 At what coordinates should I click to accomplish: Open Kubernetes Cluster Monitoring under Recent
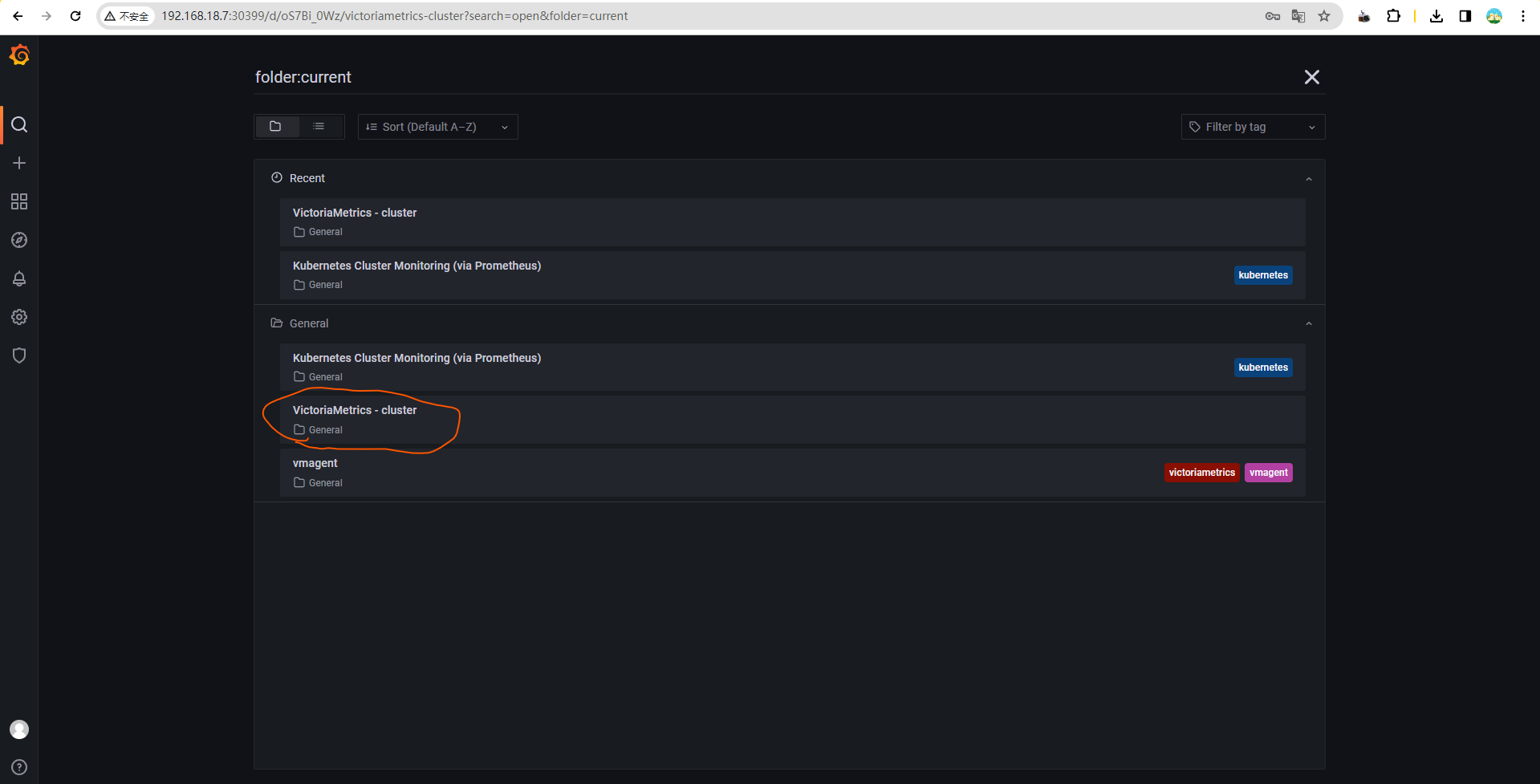[793, 275]
